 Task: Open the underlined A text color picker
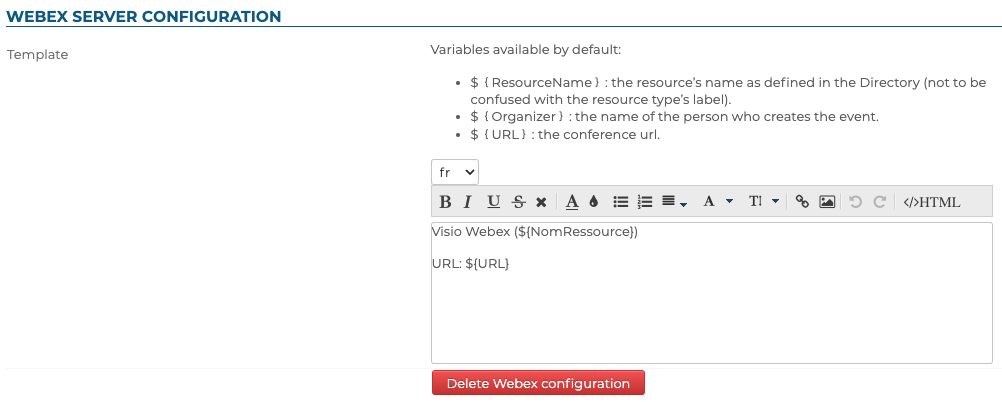click(572, 202)
